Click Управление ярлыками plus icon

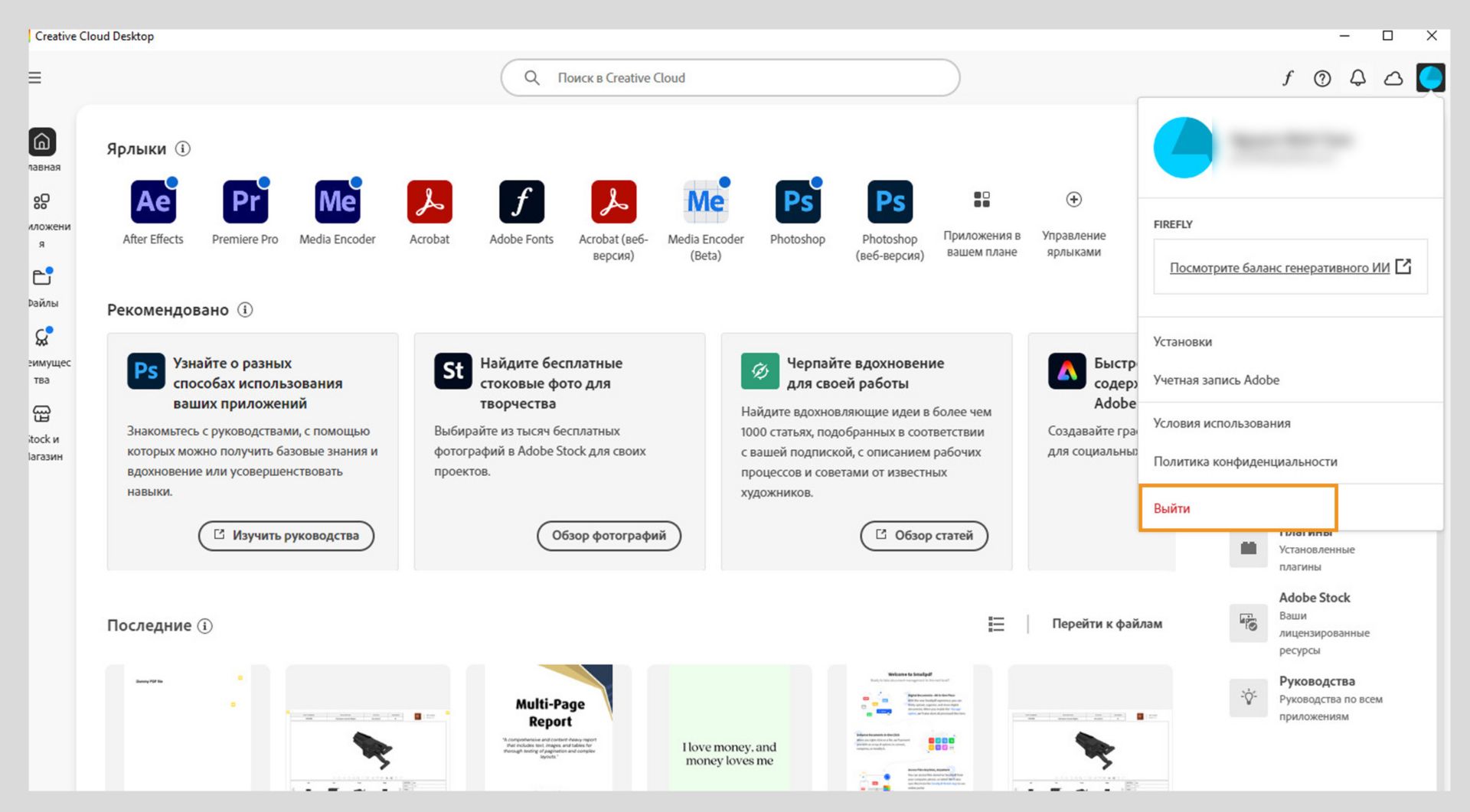pyautogui.click(x=1074, y=200)
